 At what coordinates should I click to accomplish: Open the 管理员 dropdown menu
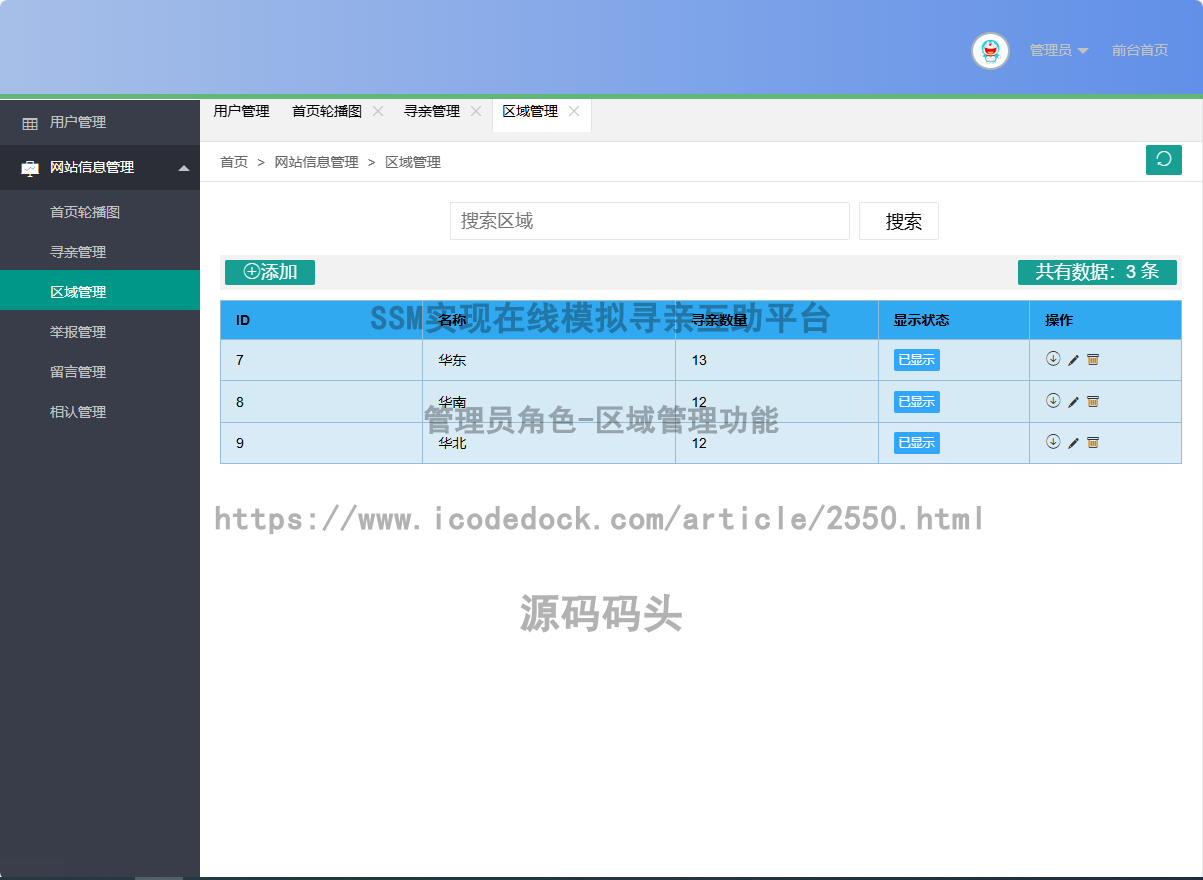[1058, 50]
